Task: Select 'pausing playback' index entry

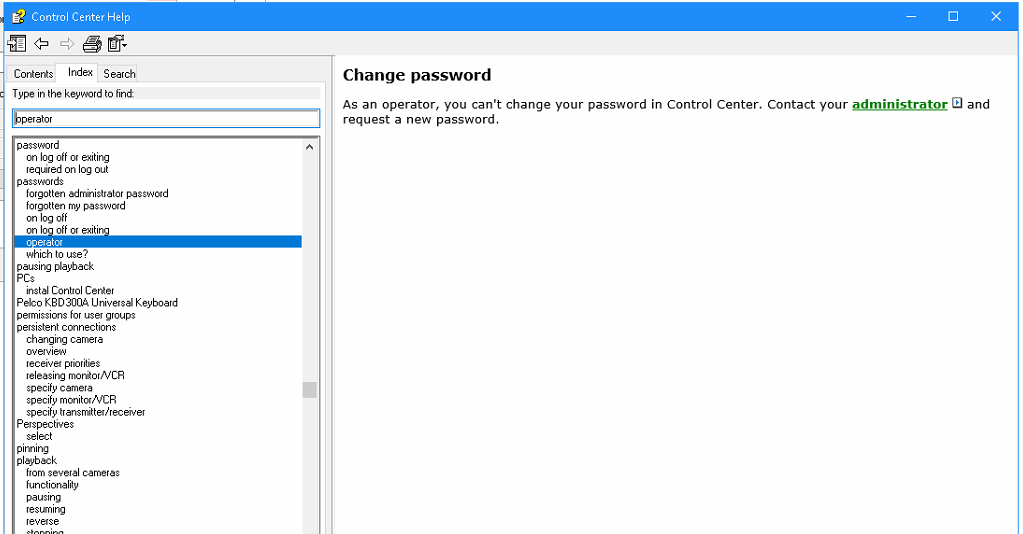Action: click(55, 266)
